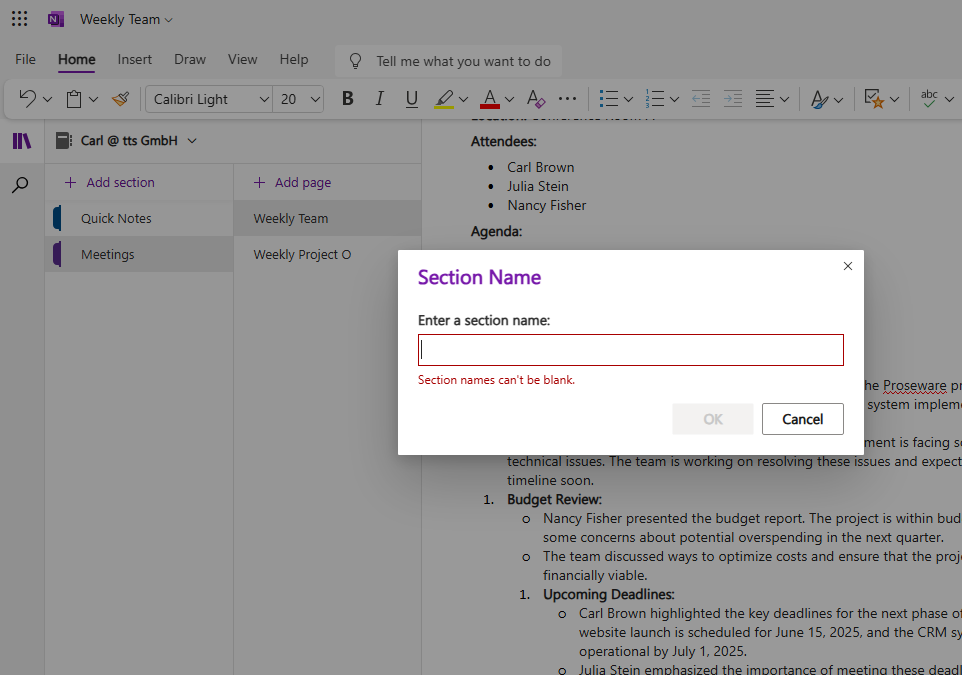Click OK in Section Name dialog
The height and width of the screenshot is (675, 962).
(x=713, y=419)
